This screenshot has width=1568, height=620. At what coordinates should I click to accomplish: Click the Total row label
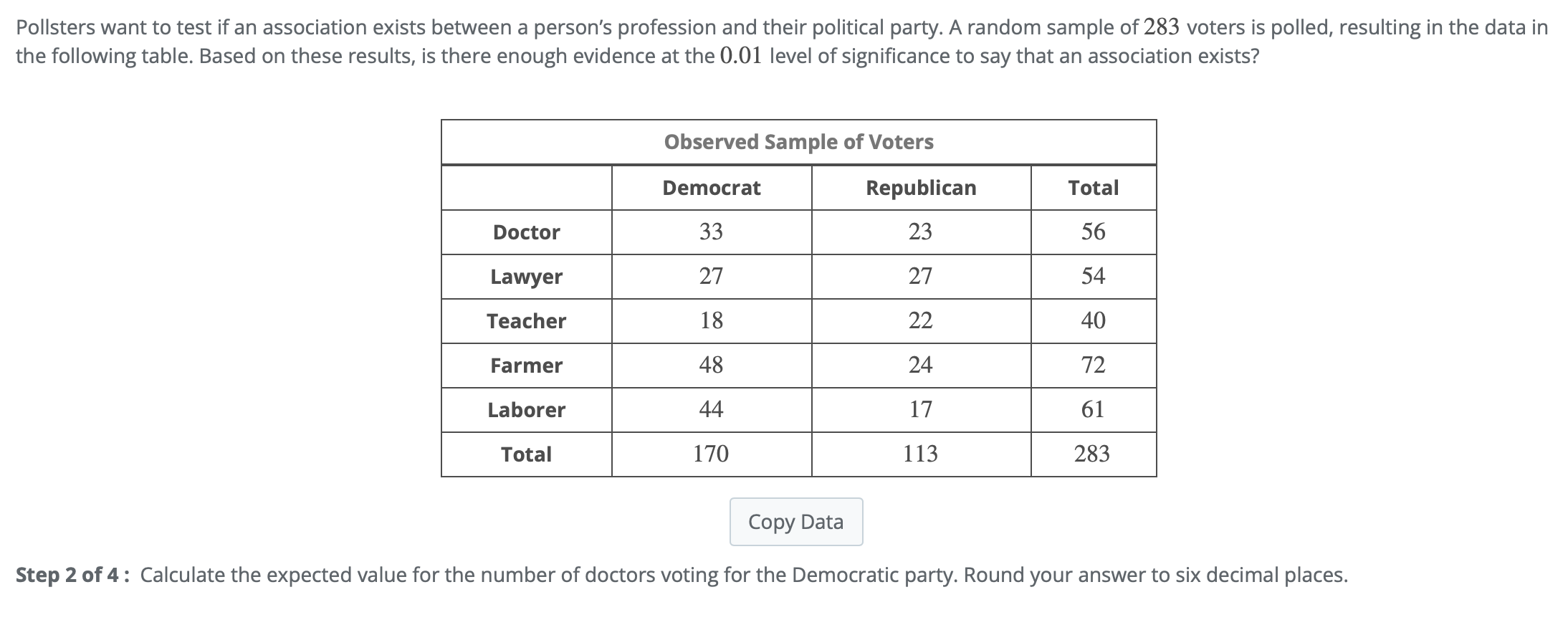526,454
